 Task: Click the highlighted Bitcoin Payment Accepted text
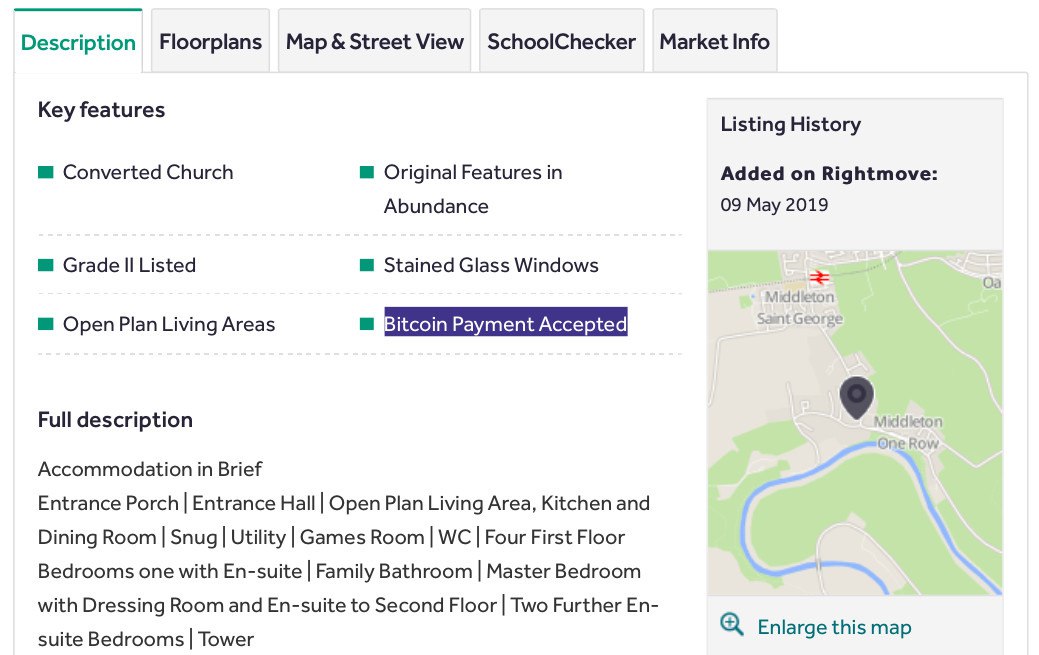[505, 324]
